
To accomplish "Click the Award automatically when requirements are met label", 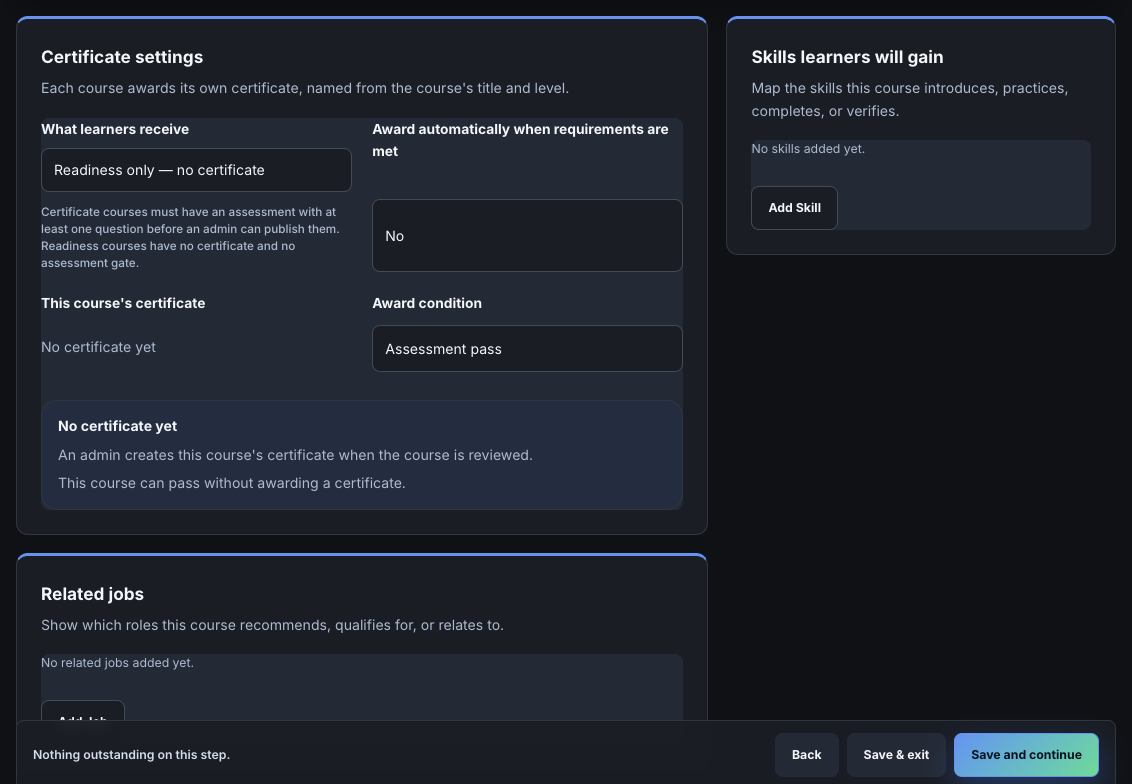I will 521,140.
